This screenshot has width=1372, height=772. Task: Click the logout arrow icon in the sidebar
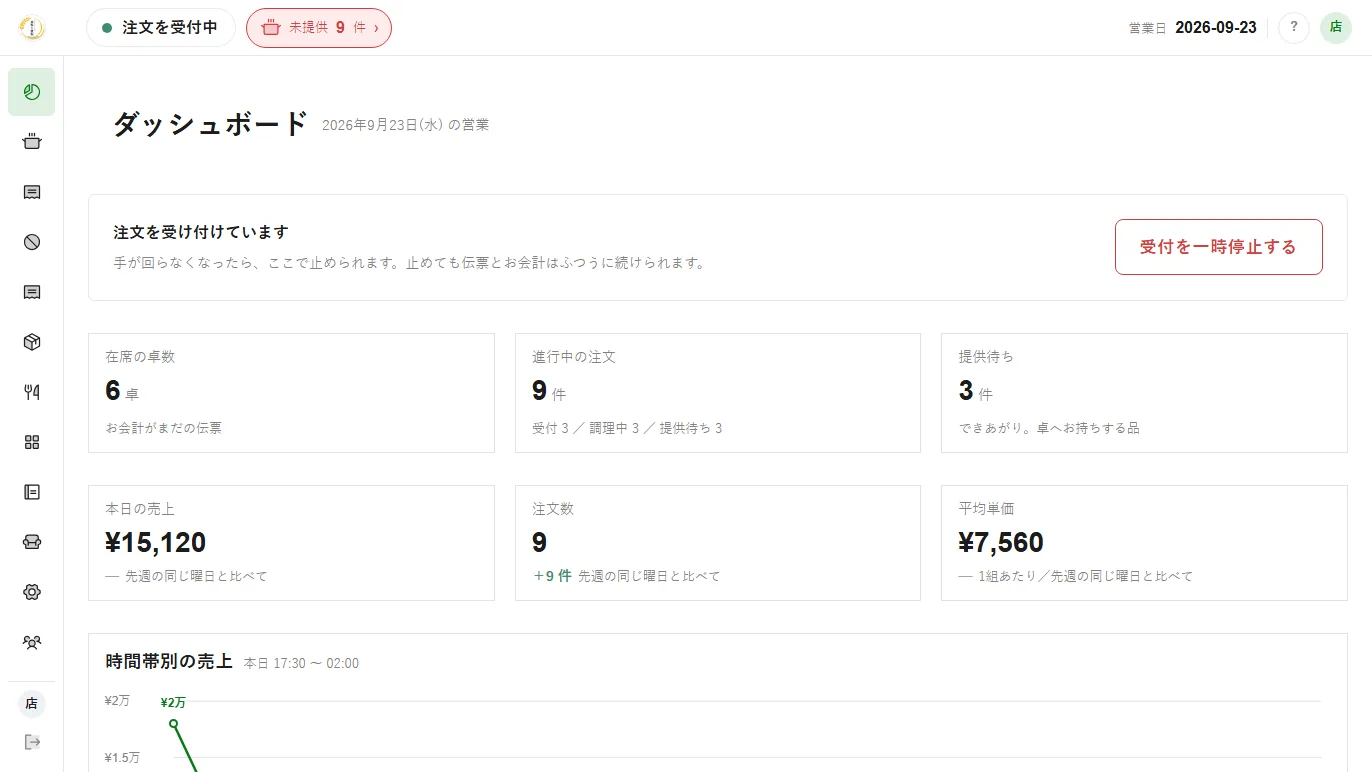(x=32, y=742)
